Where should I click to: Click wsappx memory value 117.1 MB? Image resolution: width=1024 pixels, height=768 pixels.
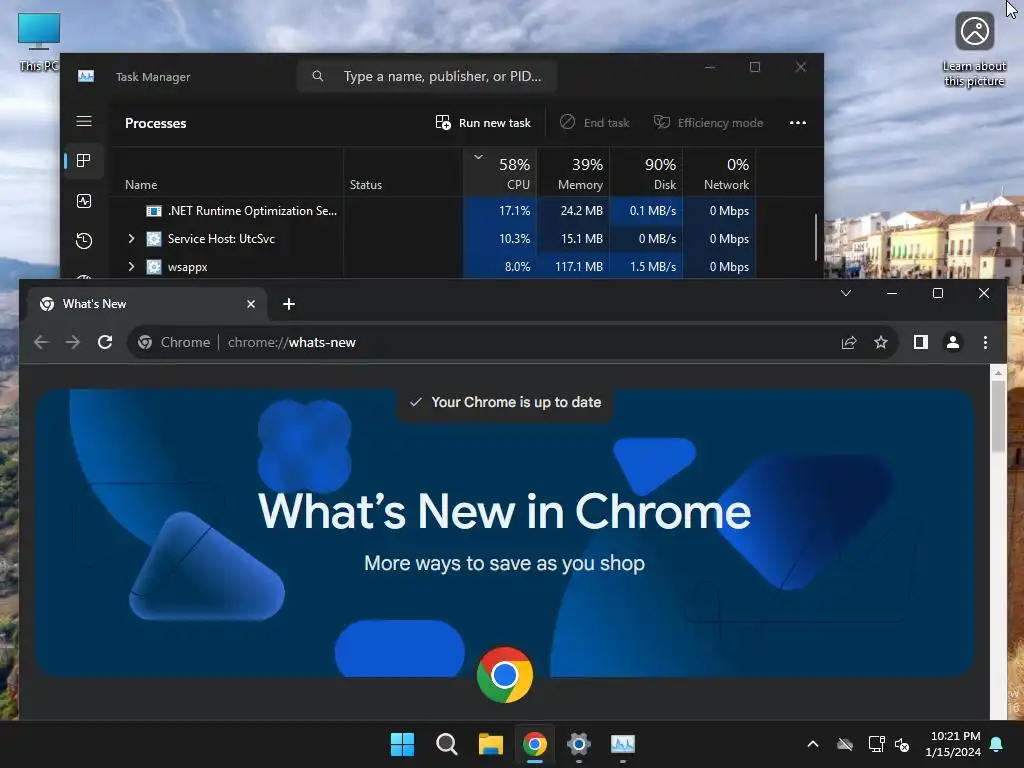coord(579,266)
